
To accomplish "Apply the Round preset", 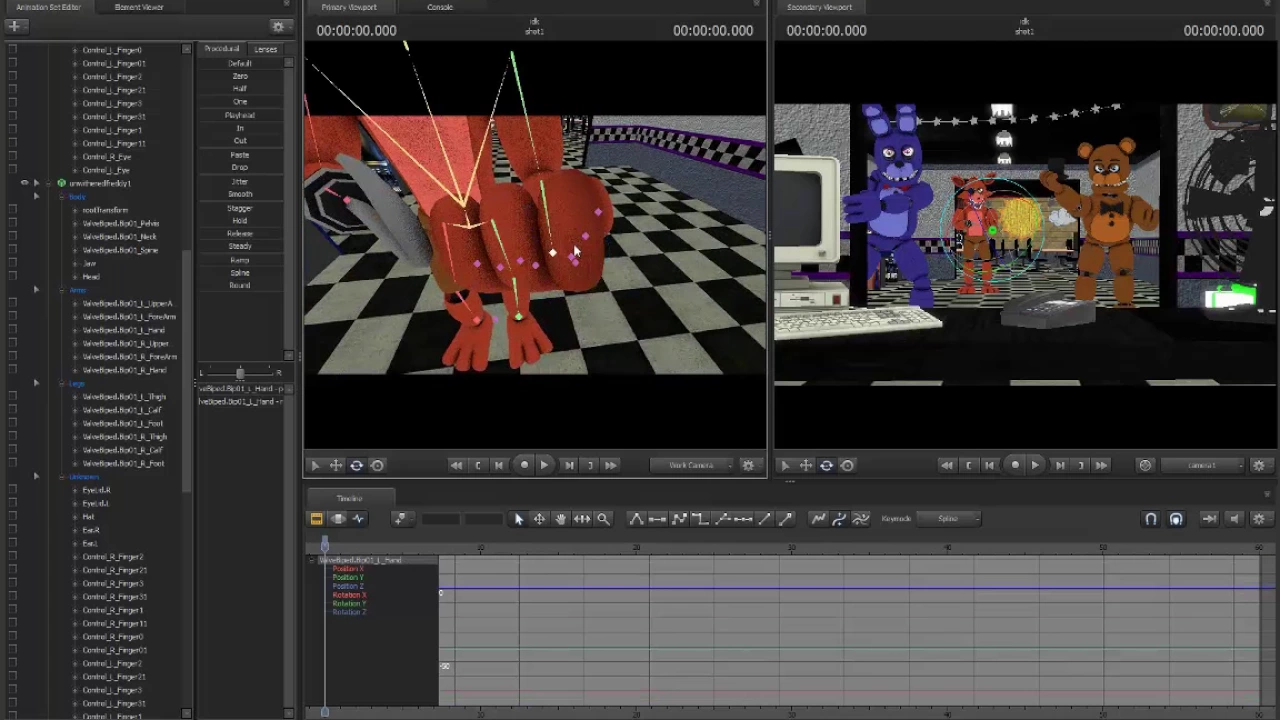I will tap(240, 285).
